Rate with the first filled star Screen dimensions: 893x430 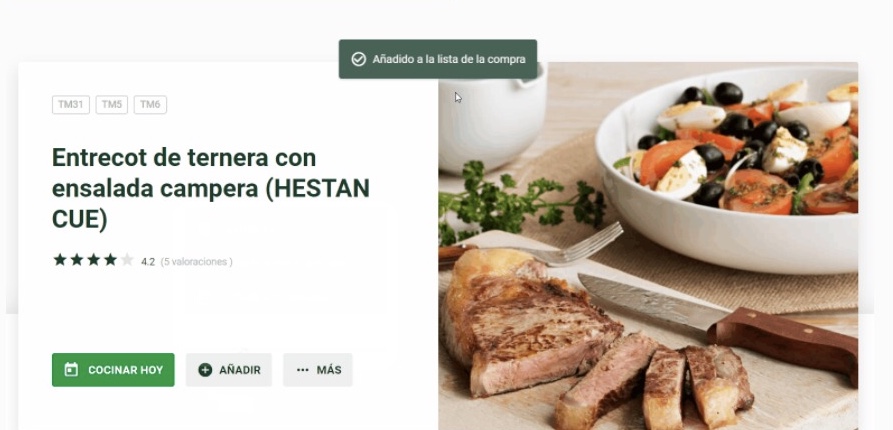[60, 260]
